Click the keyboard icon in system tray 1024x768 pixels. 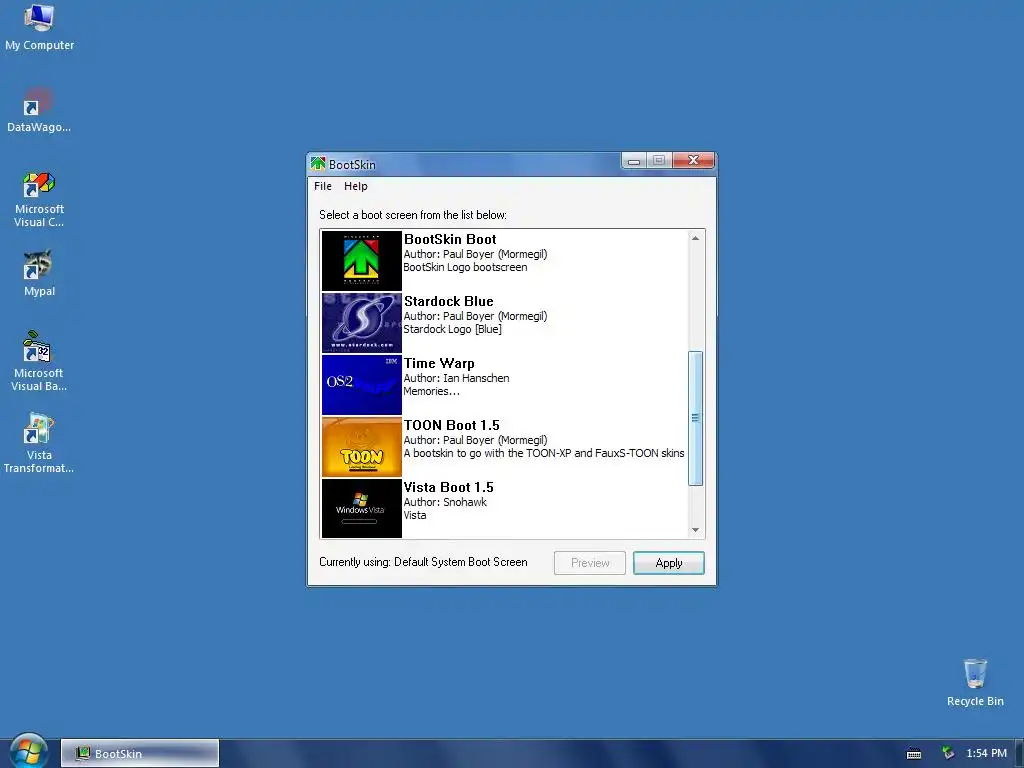(914, 754)
